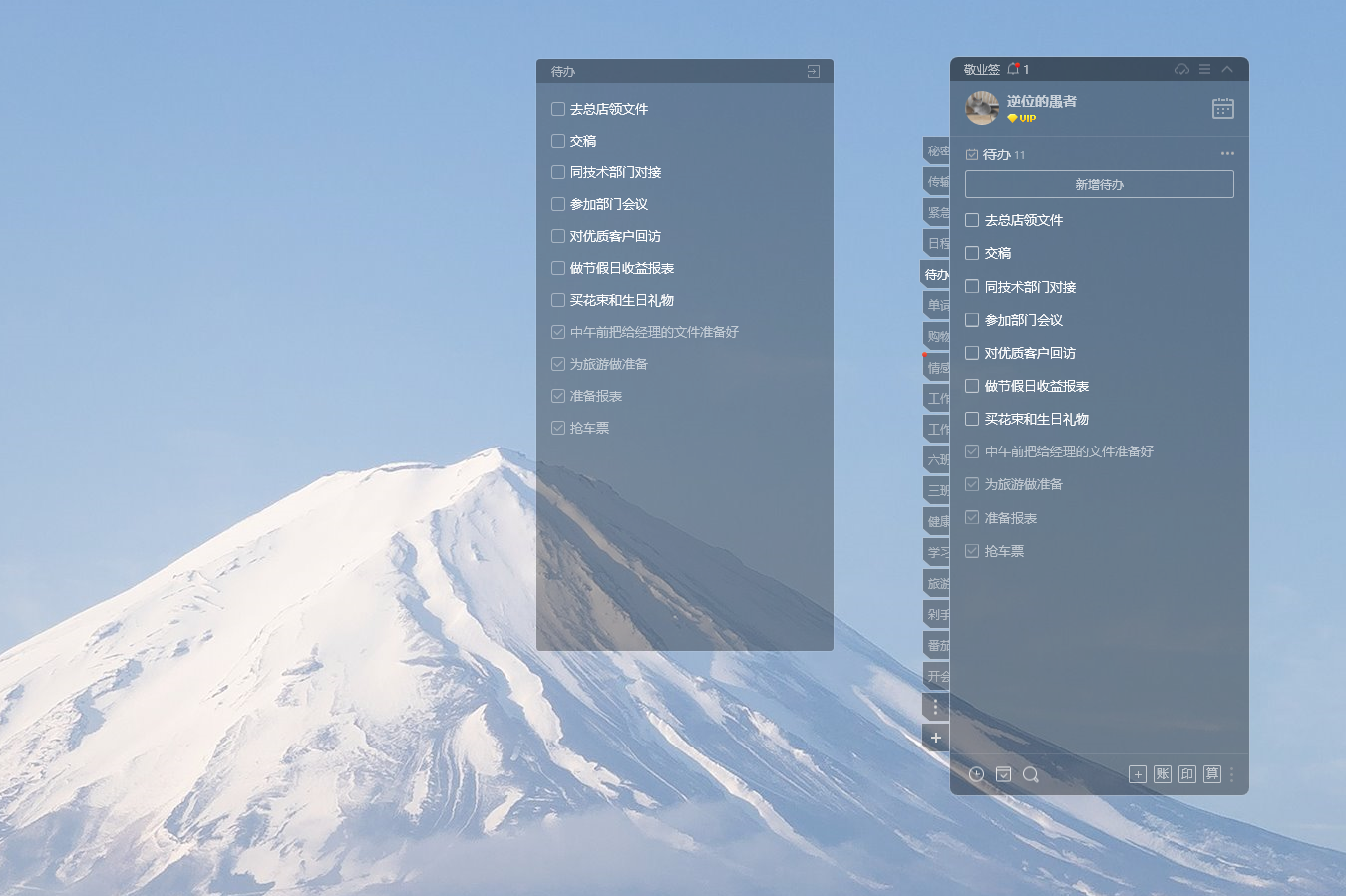1346x896 pixels.
Task: Add a new category with the sidebar plus button
Action: pos(935,738)
